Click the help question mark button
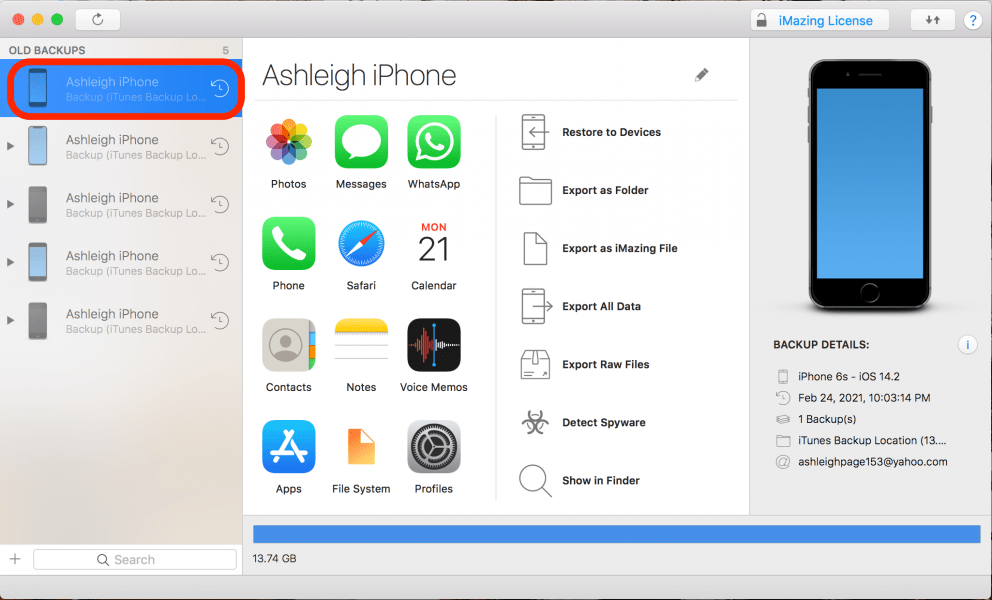Viewport: 992px width, 600px height. 971,20
